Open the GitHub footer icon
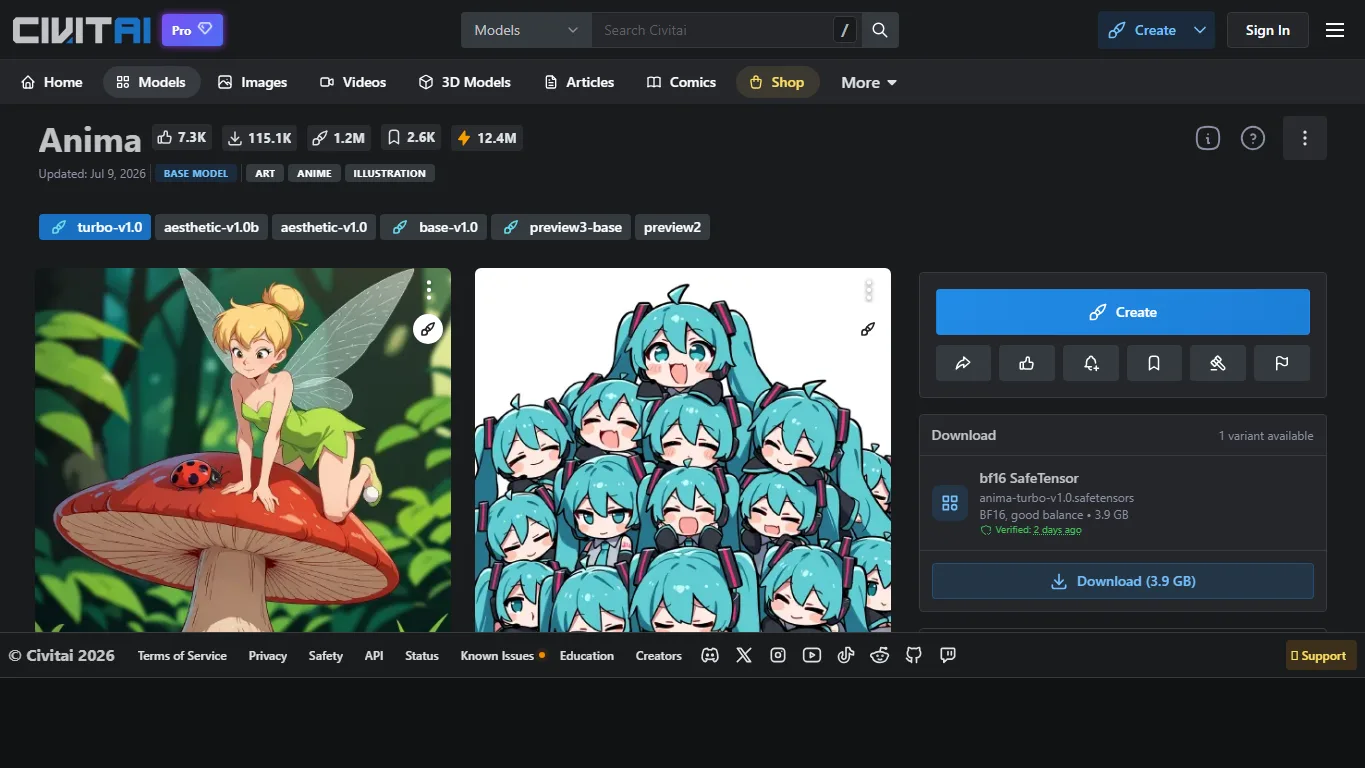1365x768 pixels. coord(914,655)
